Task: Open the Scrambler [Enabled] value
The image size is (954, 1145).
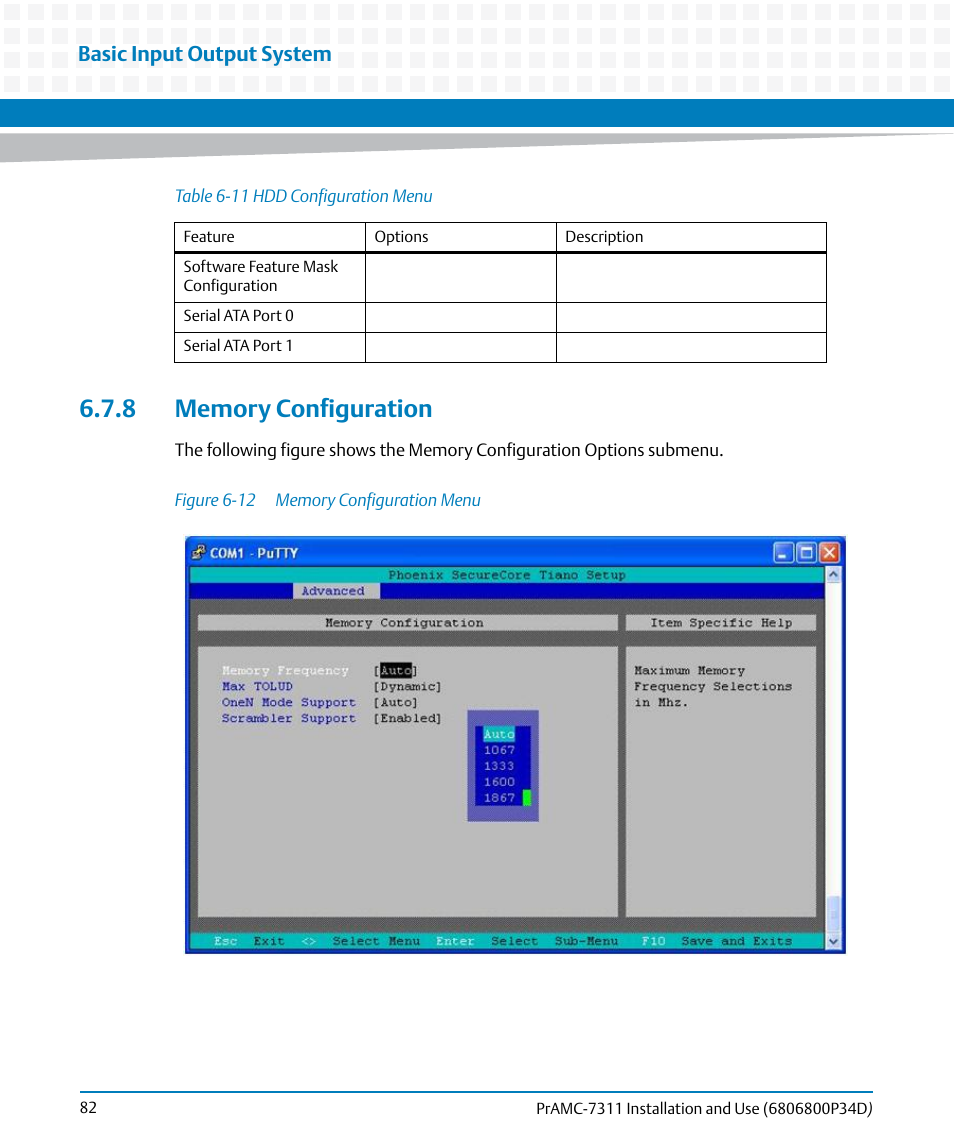Action: pos(408,719)
